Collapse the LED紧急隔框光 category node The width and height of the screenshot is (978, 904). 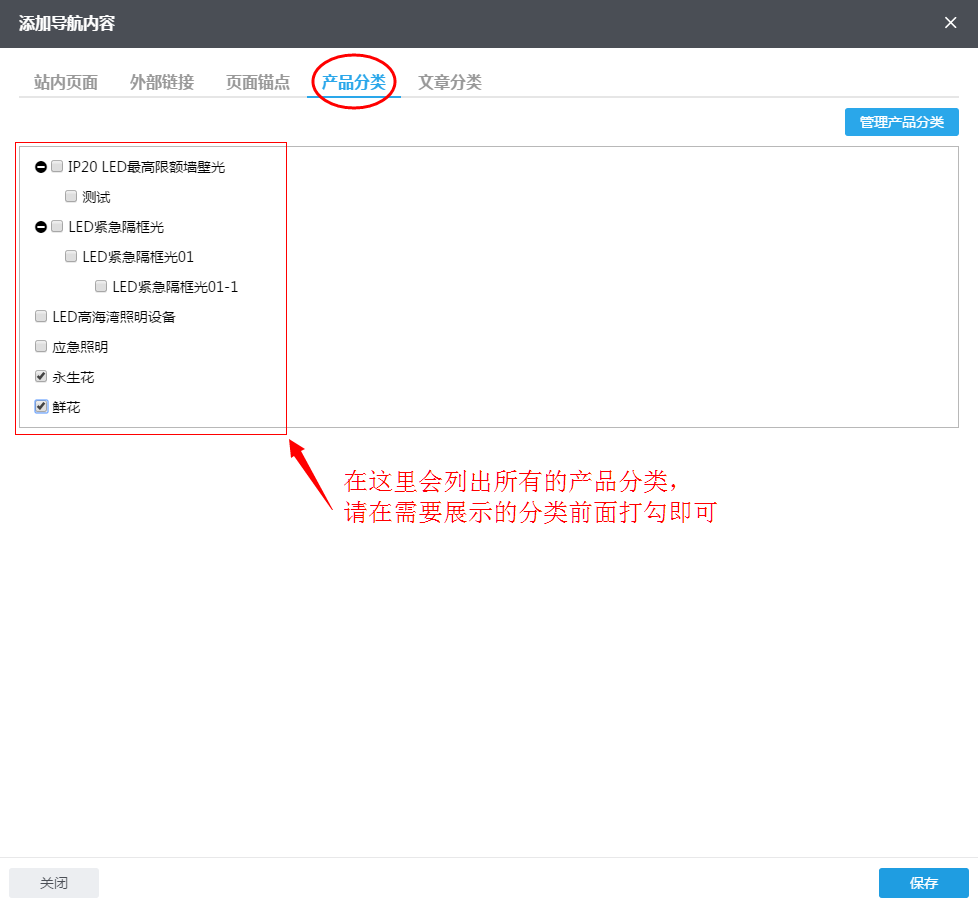pyautogui.click(x=39, y=226)
